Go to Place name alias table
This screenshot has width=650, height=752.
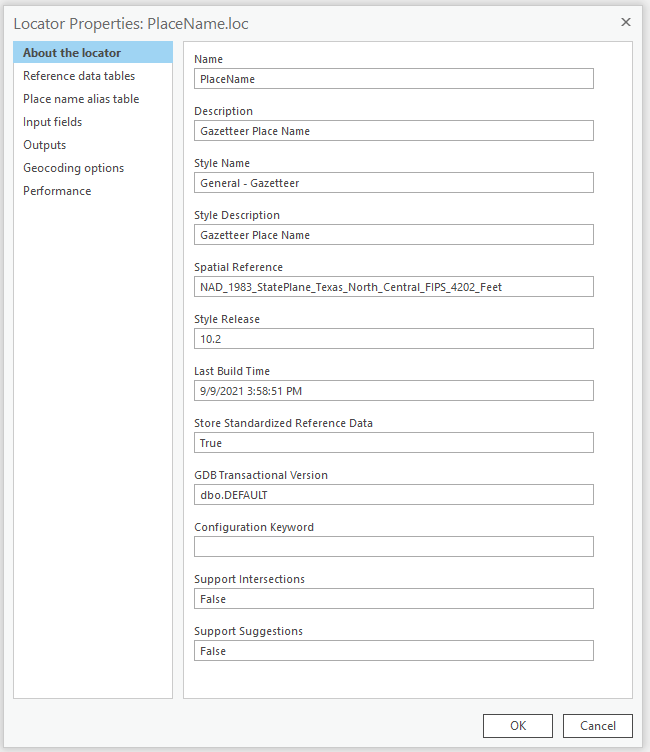pyautogui.click(x=81, y=99)
